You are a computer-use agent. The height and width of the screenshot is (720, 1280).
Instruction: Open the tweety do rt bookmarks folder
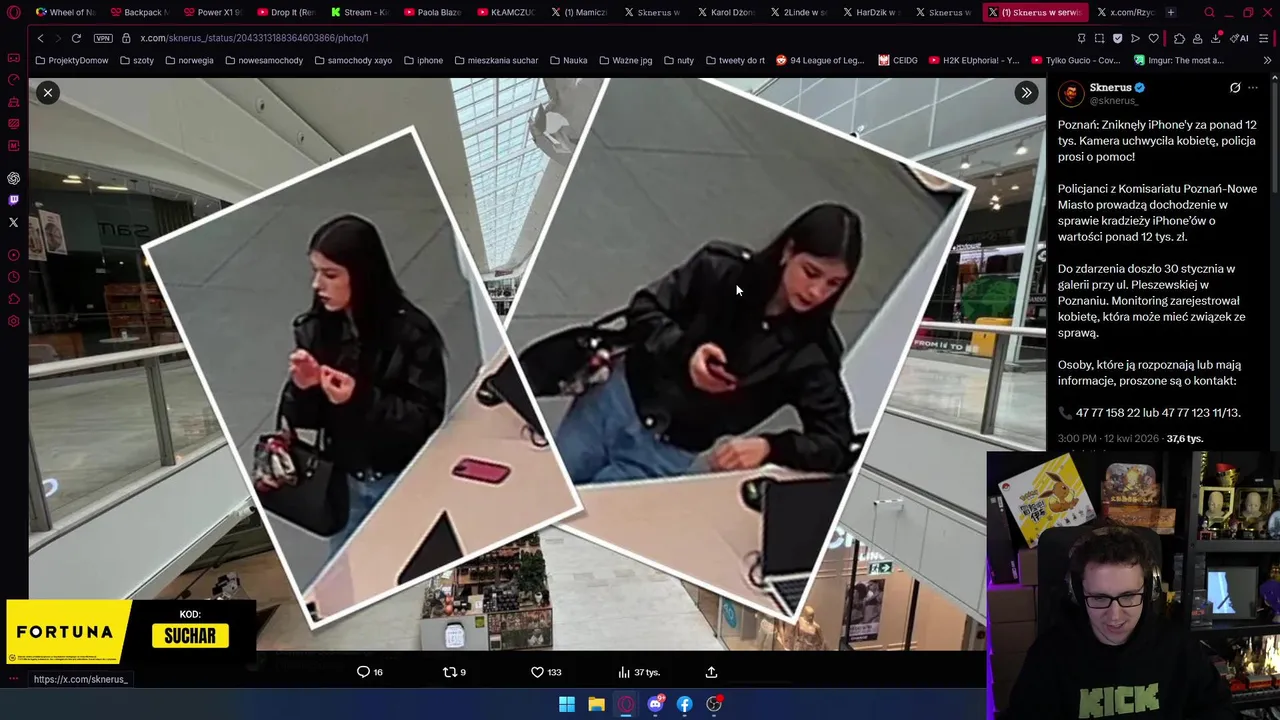click(734, 60)
